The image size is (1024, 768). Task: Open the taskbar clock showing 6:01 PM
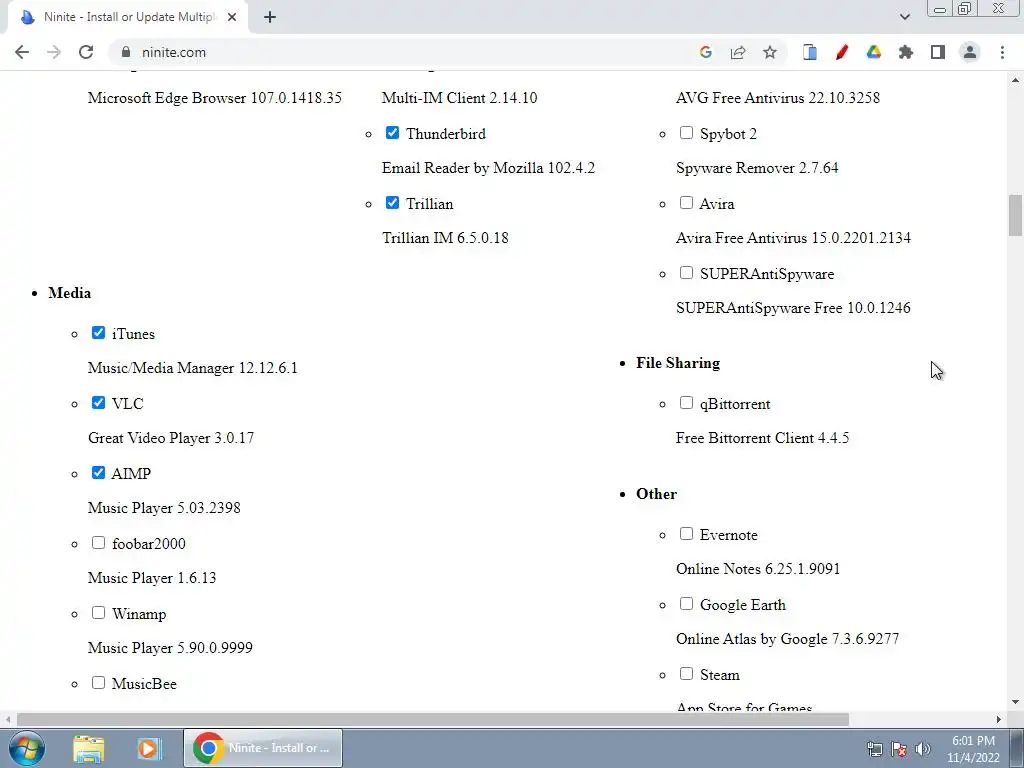pyautogui.click(x=973, y=749)
